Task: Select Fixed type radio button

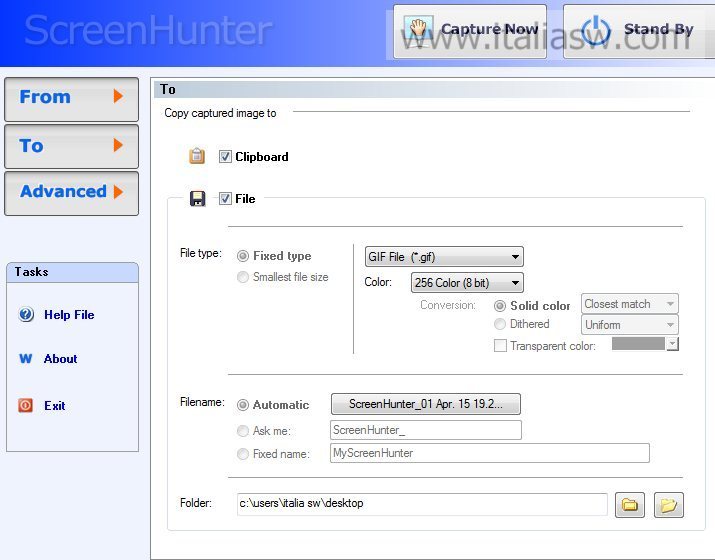Action: [243, 256]
